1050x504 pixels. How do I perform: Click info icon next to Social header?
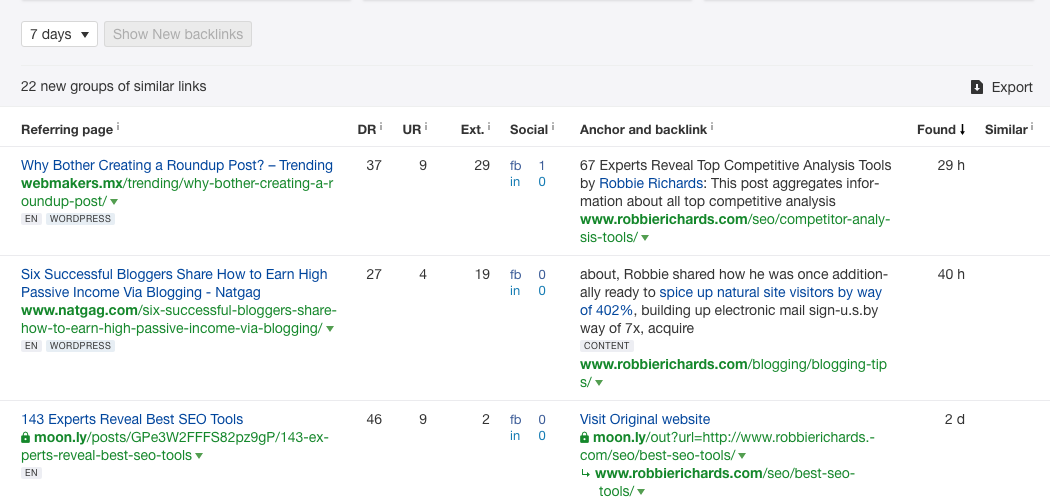(553, 127)
